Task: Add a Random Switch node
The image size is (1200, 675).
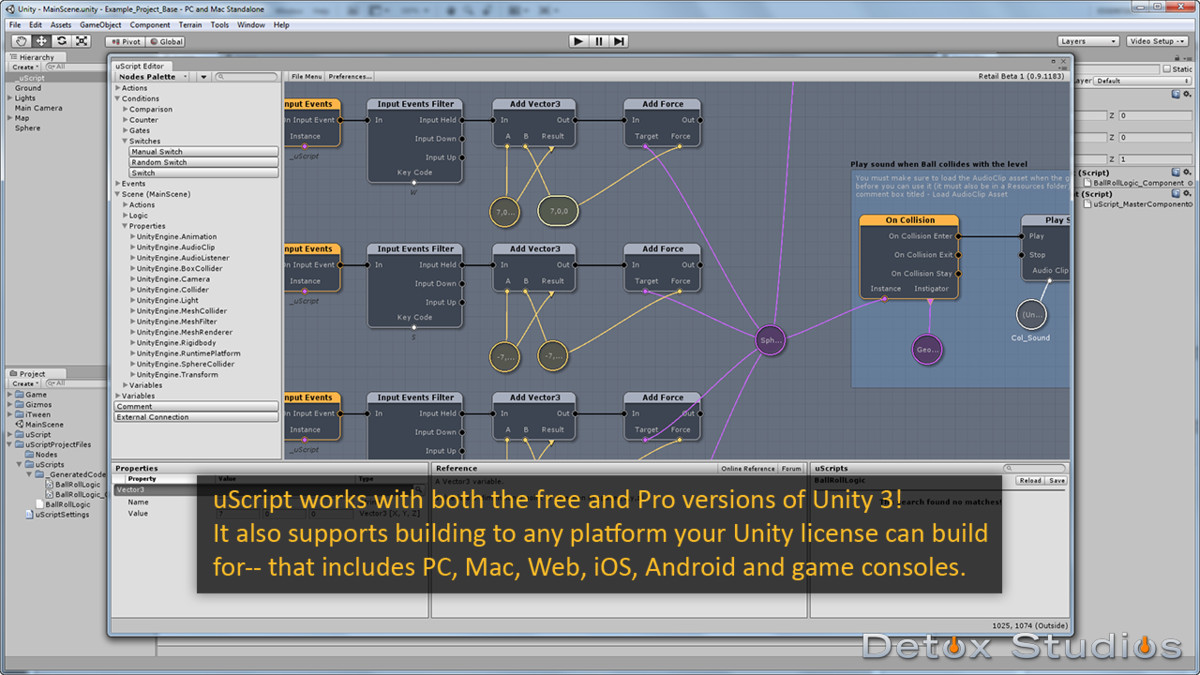Action: (x=204, y=162)
